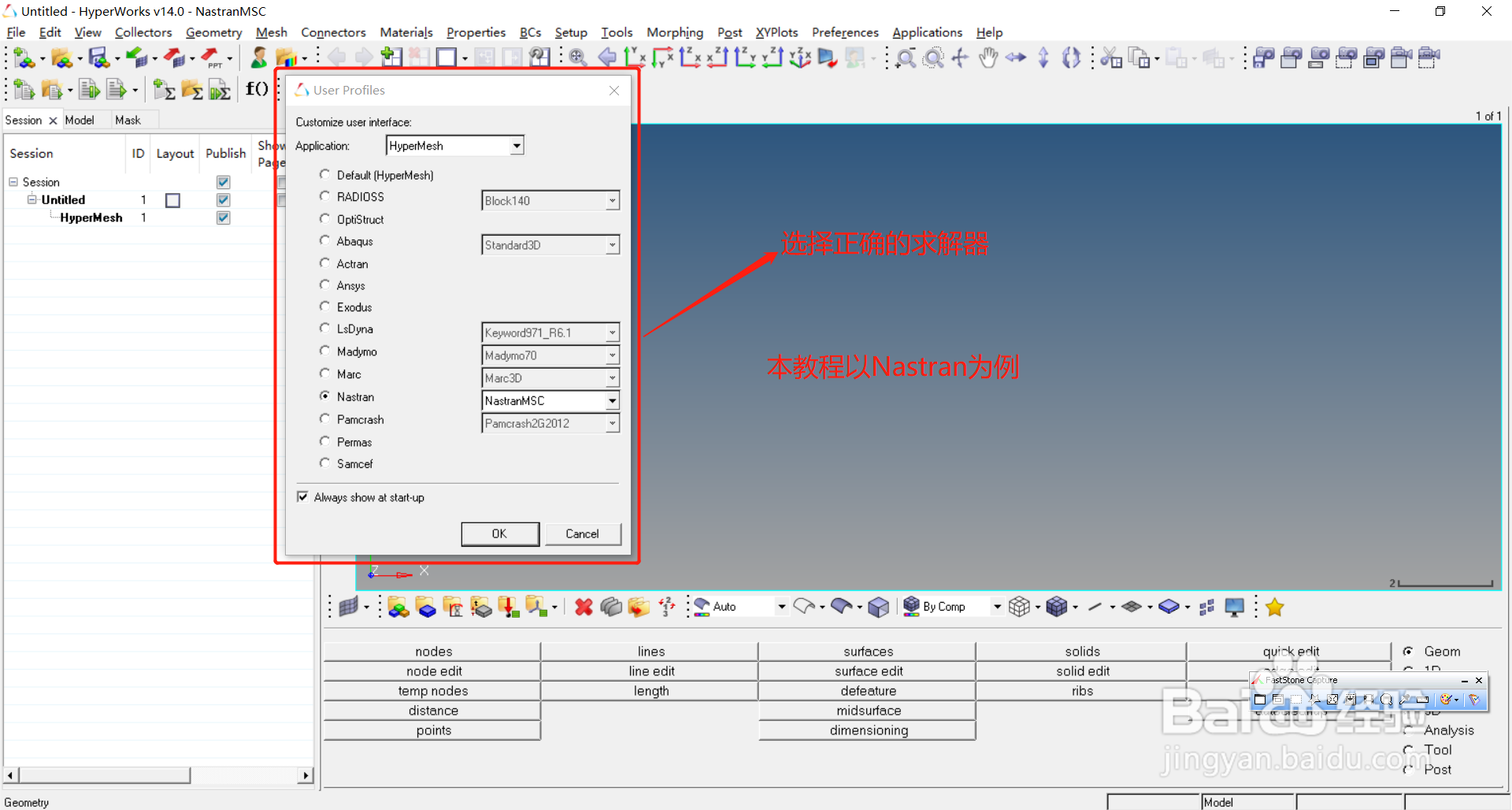Click the red X delete icon
This screenshot has width=1512, height=810.
click(x=584, y=607)
